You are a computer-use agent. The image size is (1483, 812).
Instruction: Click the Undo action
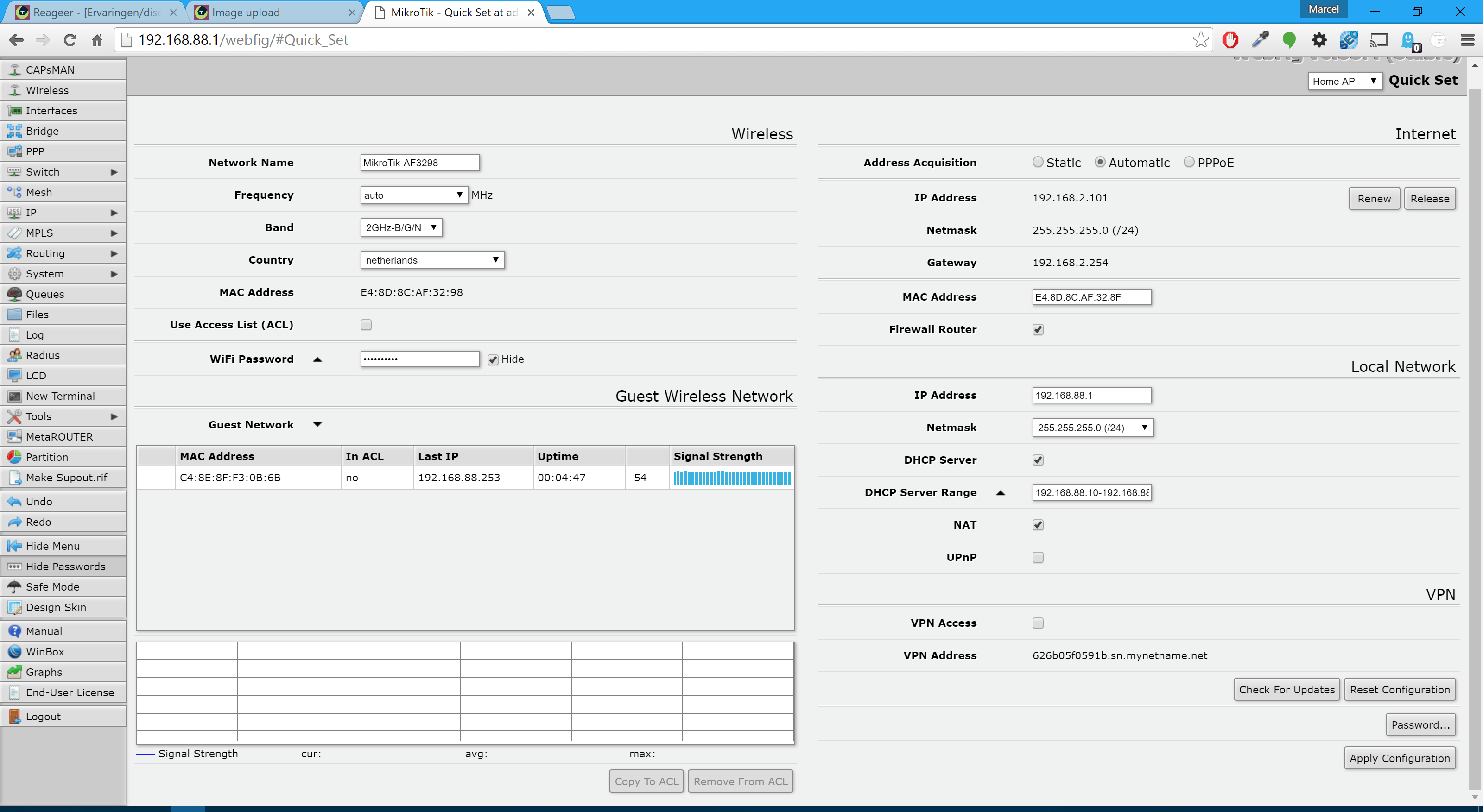click(x=63, y=501)
